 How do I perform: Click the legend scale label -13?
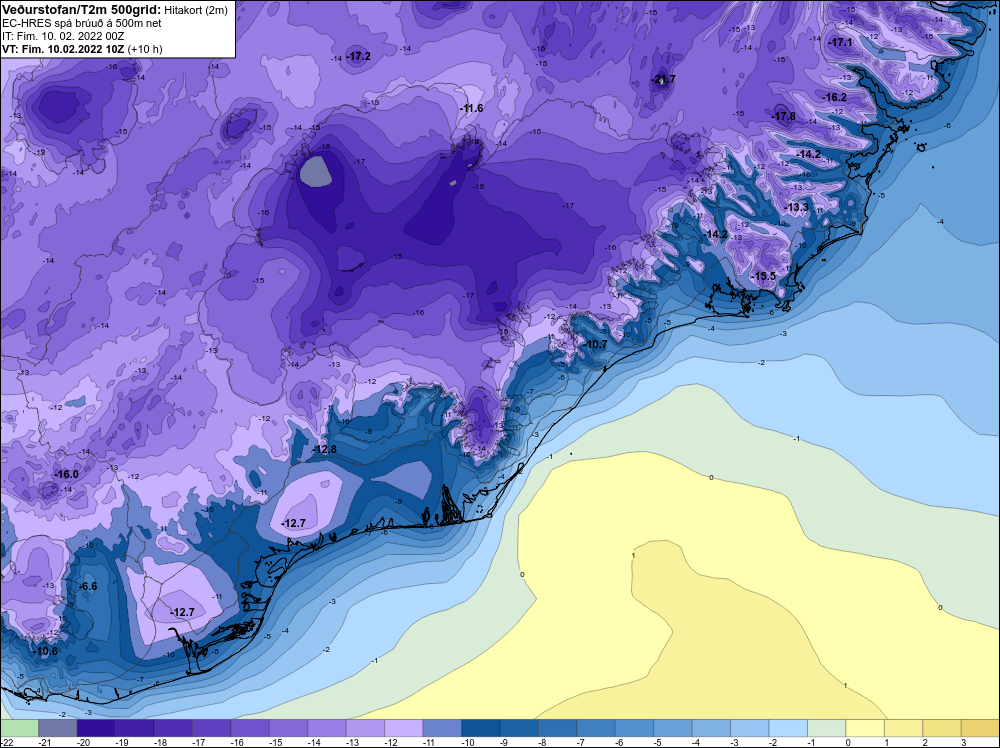(352, 743)
